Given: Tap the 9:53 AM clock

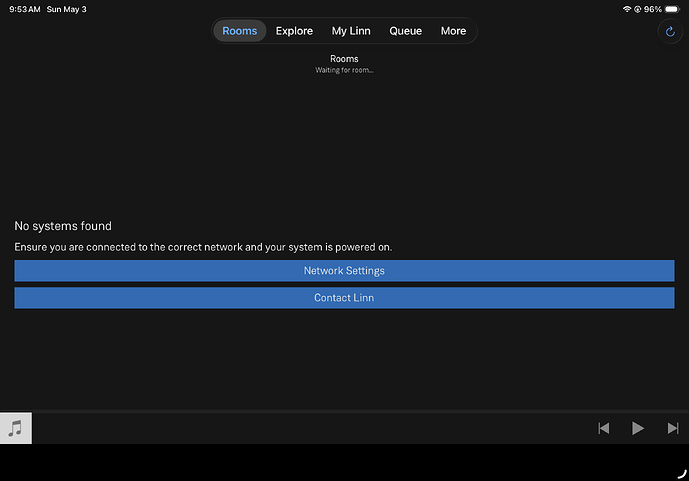Looking at the screenshot, I should 25,9.
